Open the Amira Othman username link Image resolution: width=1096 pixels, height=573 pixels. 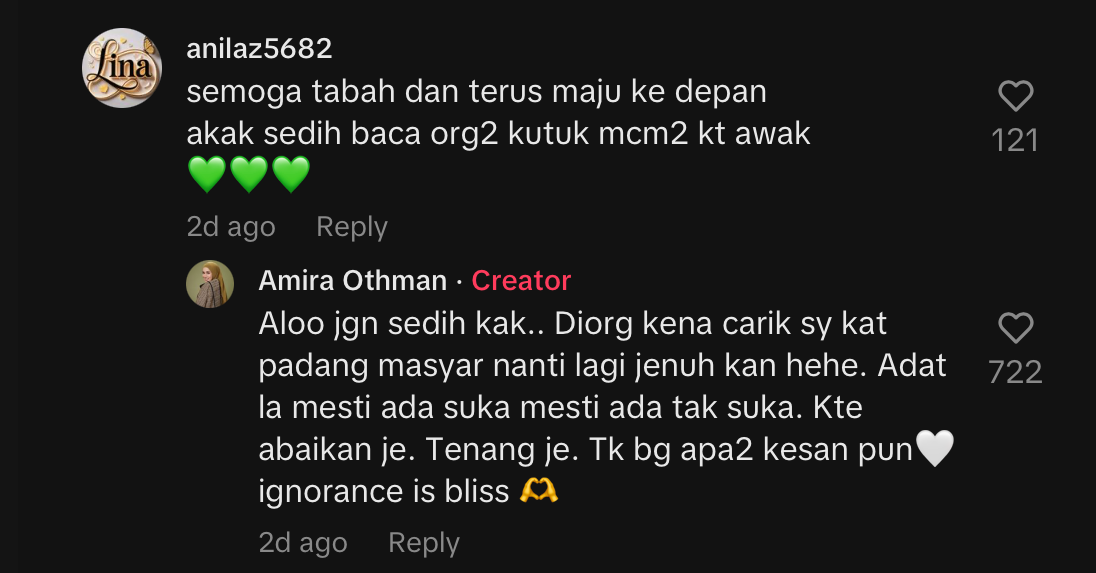352,281
